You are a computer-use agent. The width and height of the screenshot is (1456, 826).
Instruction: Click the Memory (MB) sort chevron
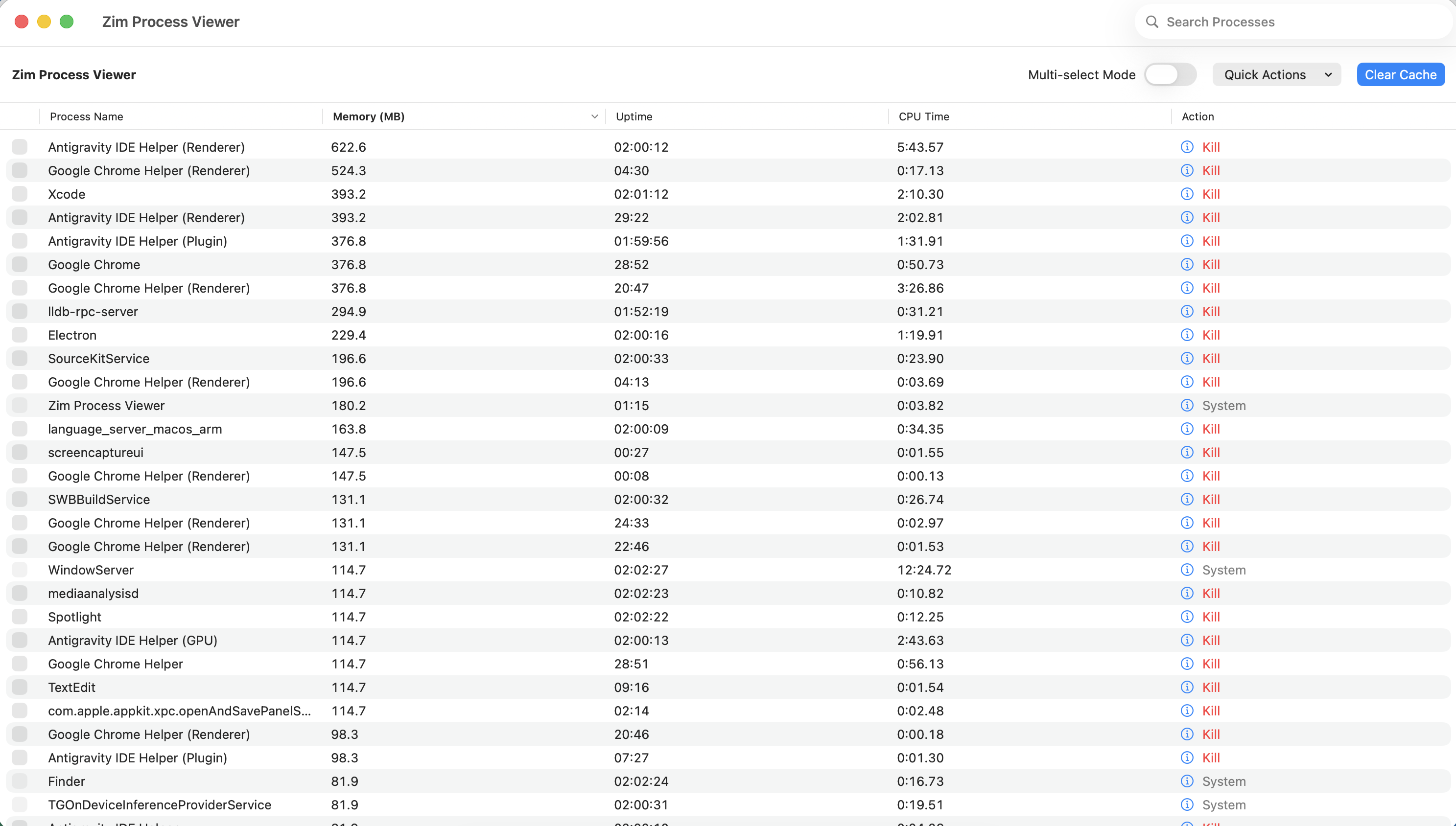click(594, 116)
